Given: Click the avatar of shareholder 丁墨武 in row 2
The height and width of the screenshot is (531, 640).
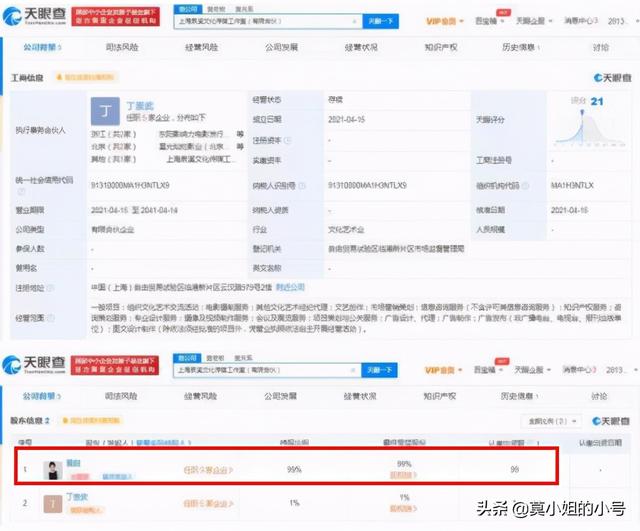Looking at the screenshot, I should point(53,504).
